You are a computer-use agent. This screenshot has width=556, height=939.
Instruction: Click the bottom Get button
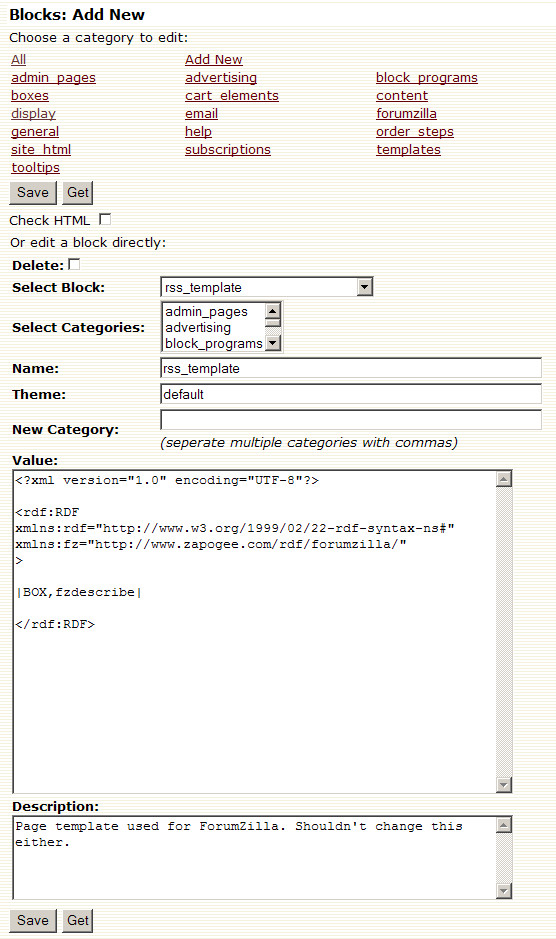tap(78, 920)
